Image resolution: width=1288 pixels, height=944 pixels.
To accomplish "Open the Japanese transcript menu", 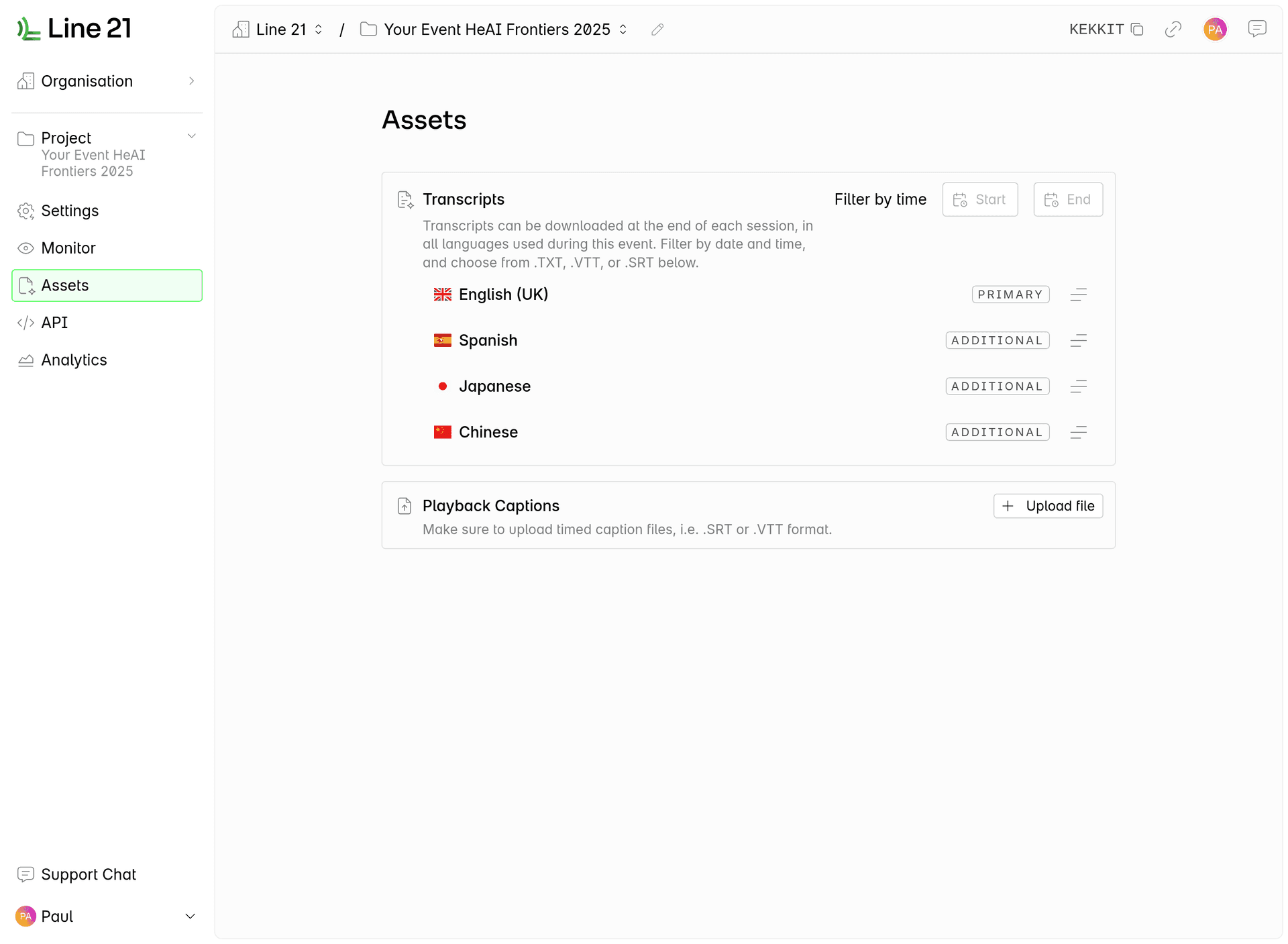I will tap(1079, 386).
